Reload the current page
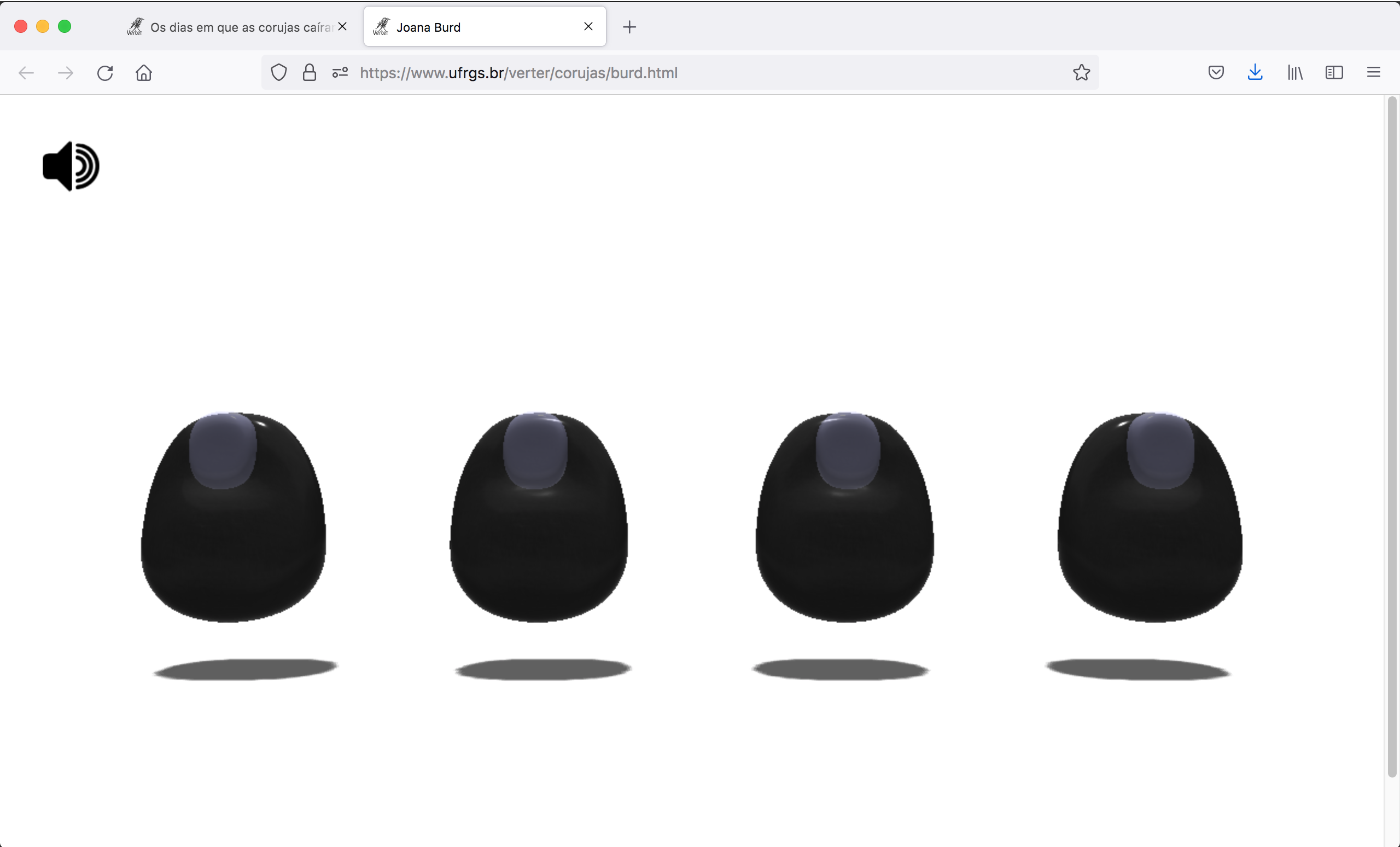This screenshot has width=1400, height=847. (x=105, y=73)
